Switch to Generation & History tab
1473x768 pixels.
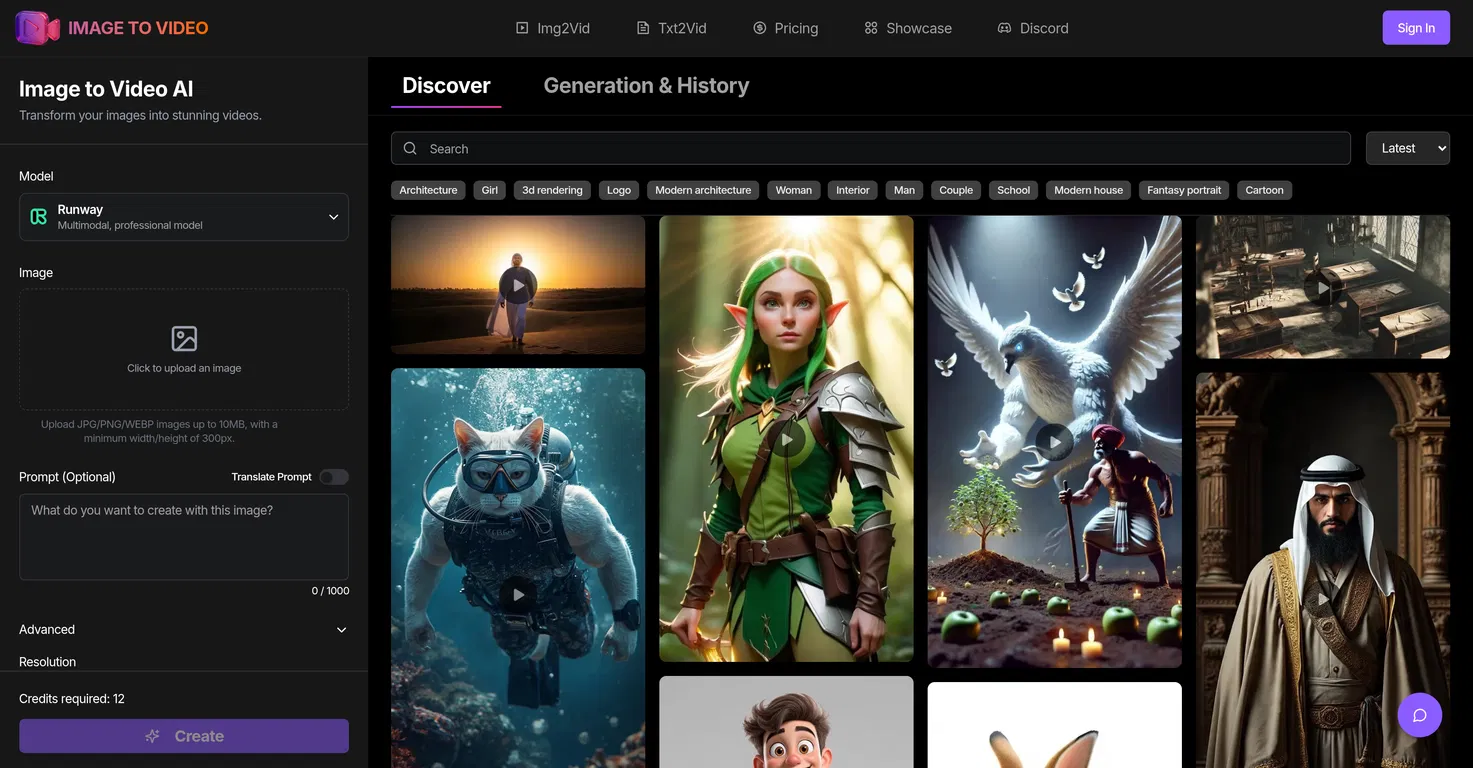(646, 86)
